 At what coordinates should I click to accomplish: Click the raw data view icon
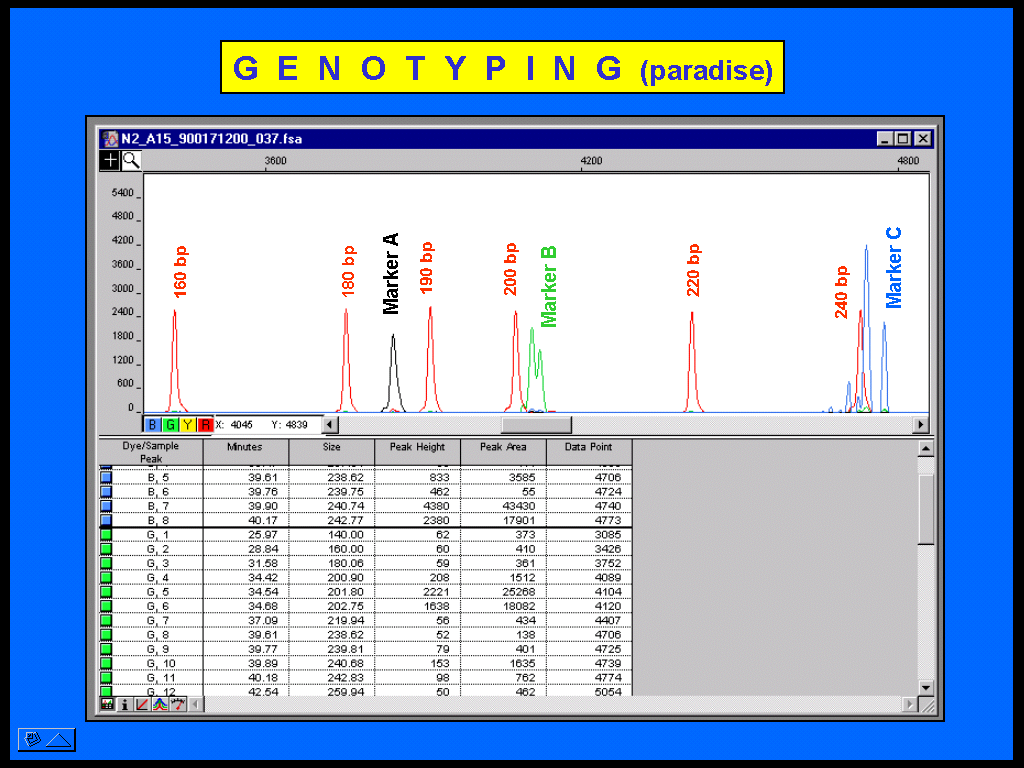pyautogui.click(x=178, y=704)
